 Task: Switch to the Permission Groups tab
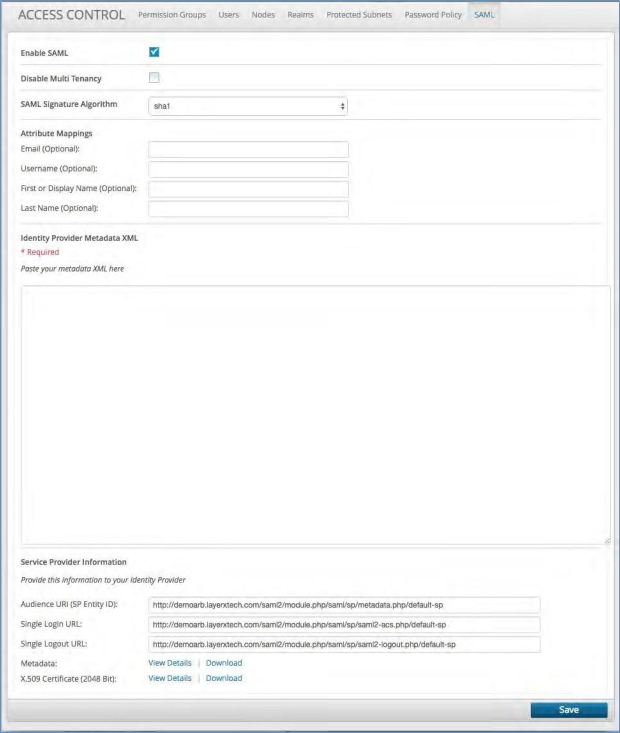(173, 15)
